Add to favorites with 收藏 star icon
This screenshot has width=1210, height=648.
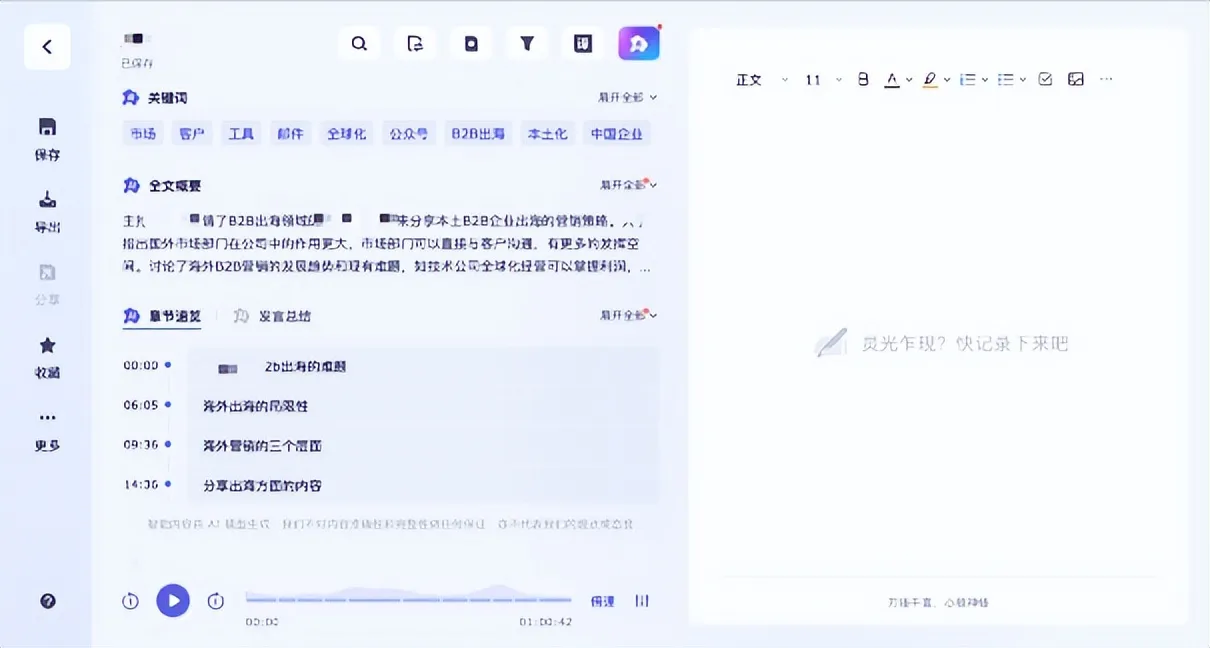pyautogui.click(x=47, y=357)
